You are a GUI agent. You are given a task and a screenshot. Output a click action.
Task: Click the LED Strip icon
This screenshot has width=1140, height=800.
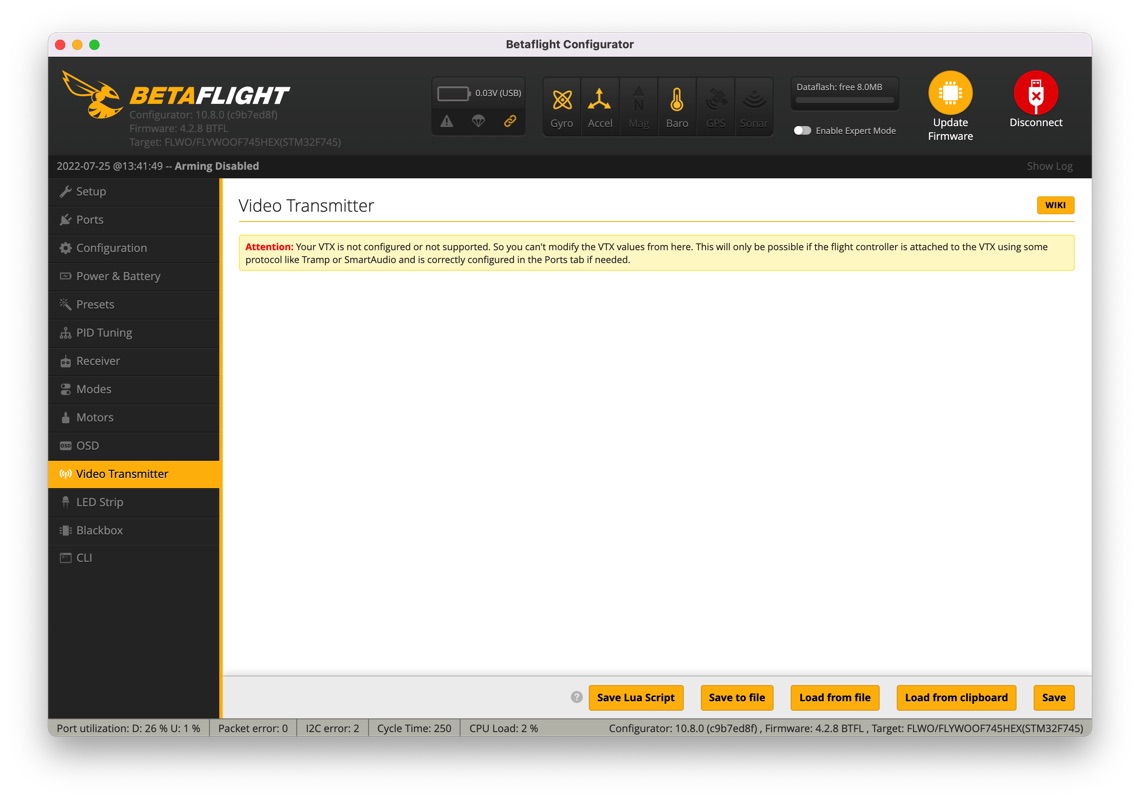[x=65, y=502]
